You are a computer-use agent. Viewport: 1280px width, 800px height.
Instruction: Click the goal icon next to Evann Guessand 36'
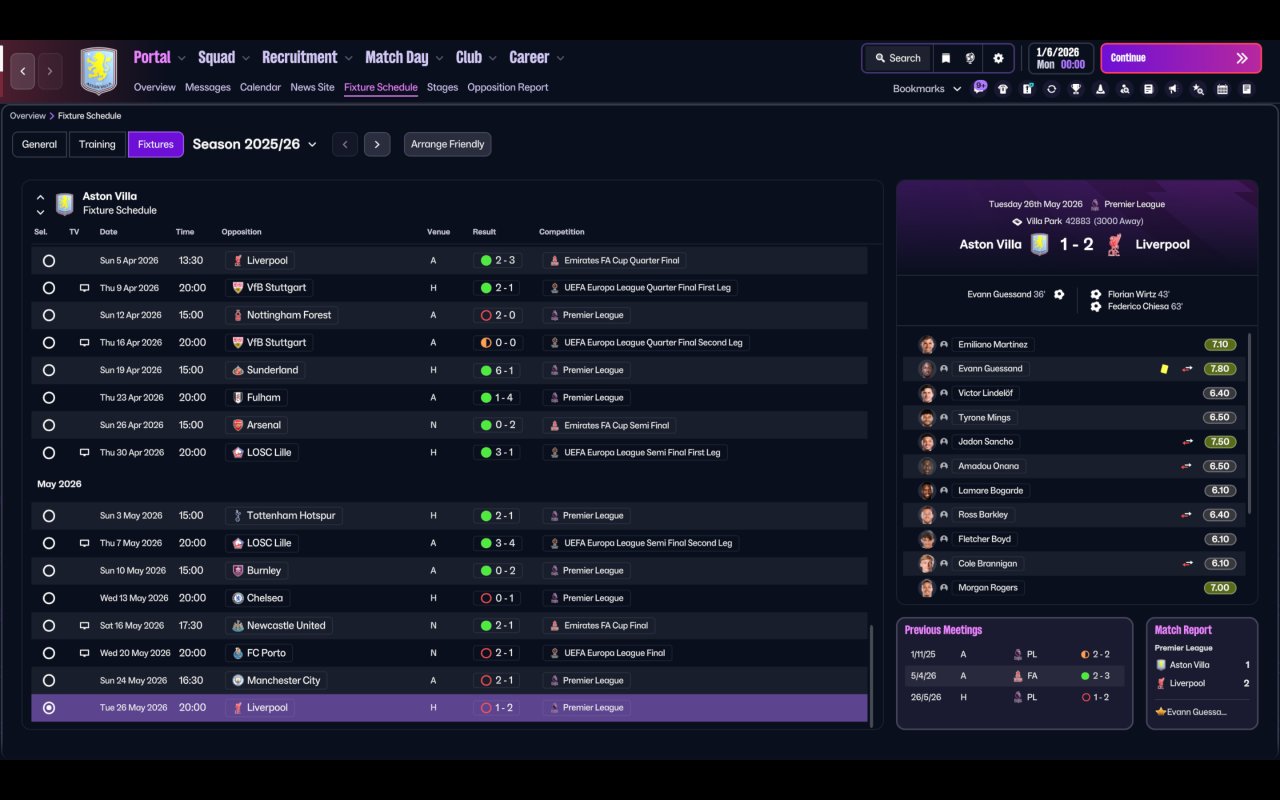tap(1059, 295)
